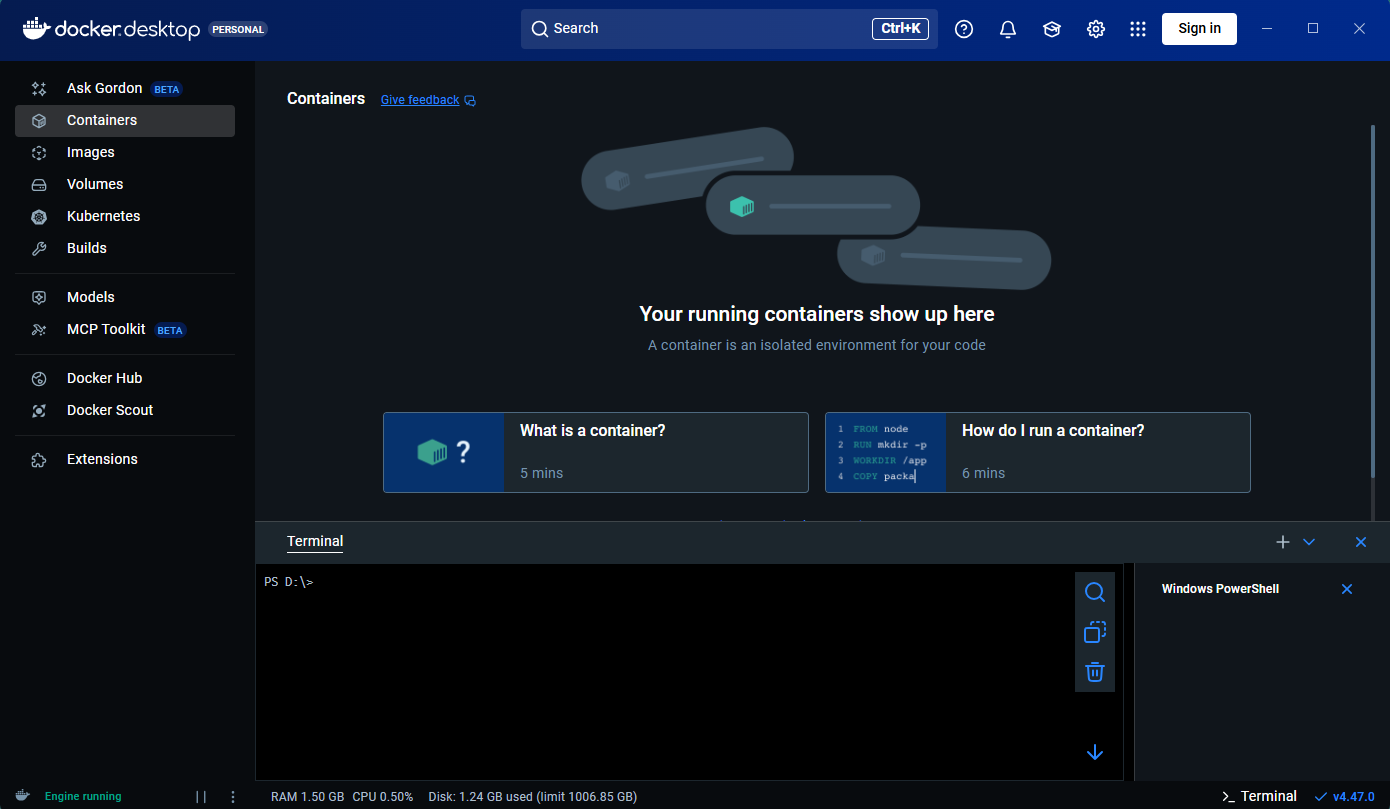Click the terminal copy icon

point(1095,632)
